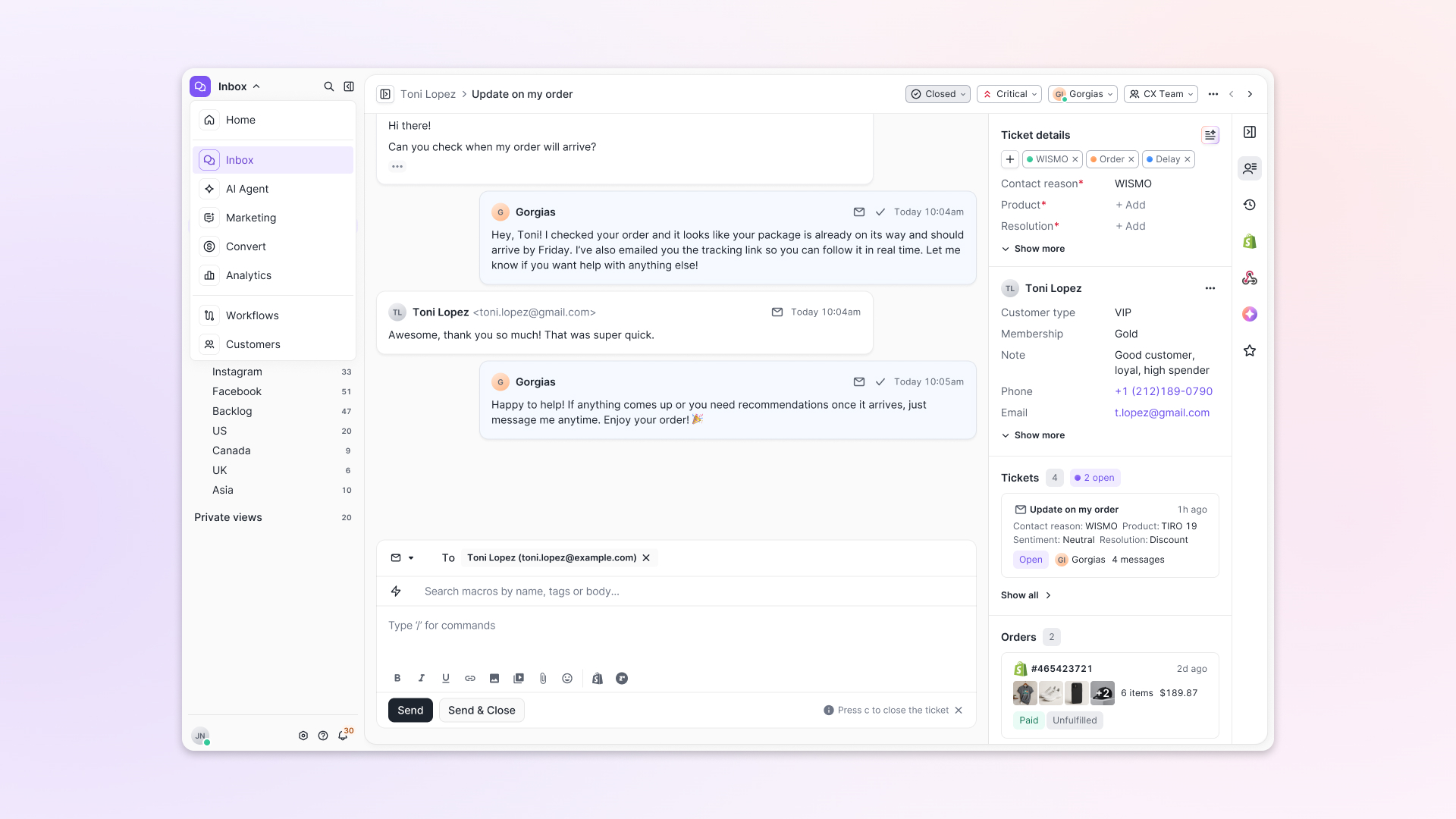The height and width of the screenshot is (819, 1456).
Task: Open the macros lightning bolt icon
Action: pyautogui.click(x=396, y=591)
